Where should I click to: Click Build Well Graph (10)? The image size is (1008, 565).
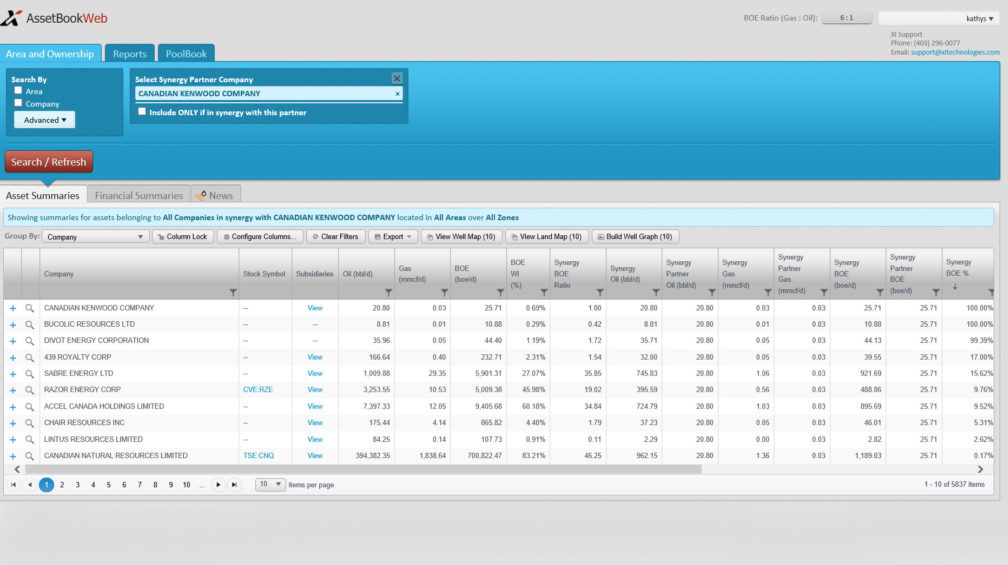pos(634,237)
